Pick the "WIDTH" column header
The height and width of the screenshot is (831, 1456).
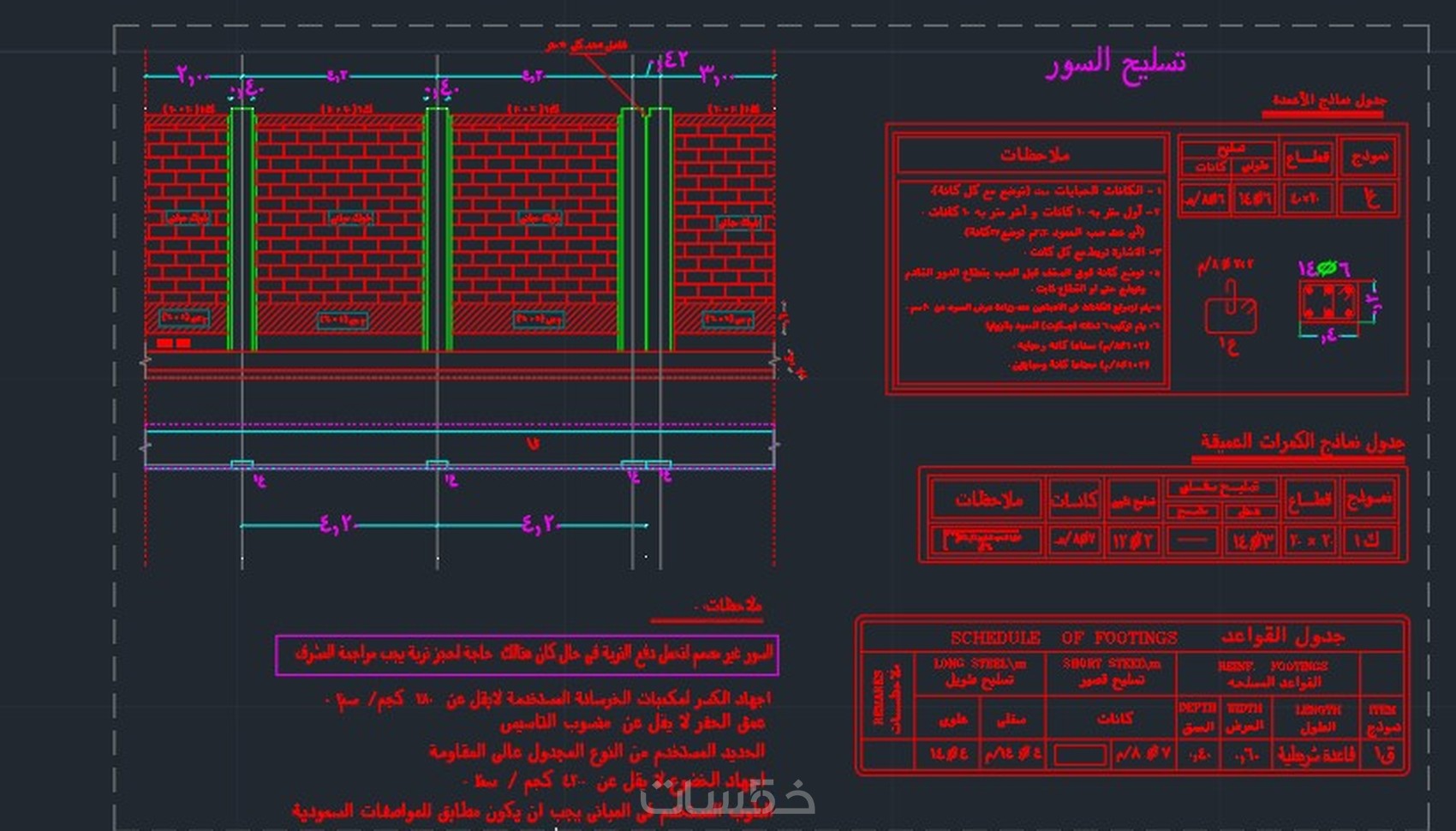click(x=1244, y=708)
